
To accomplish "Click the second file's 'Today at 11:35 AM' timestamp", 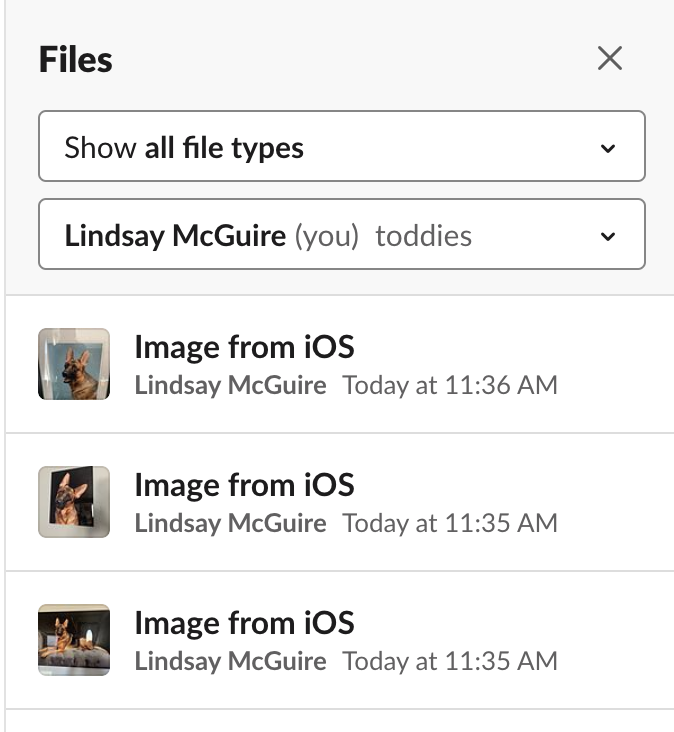I will pyautogui.click(x=450, y=523).
